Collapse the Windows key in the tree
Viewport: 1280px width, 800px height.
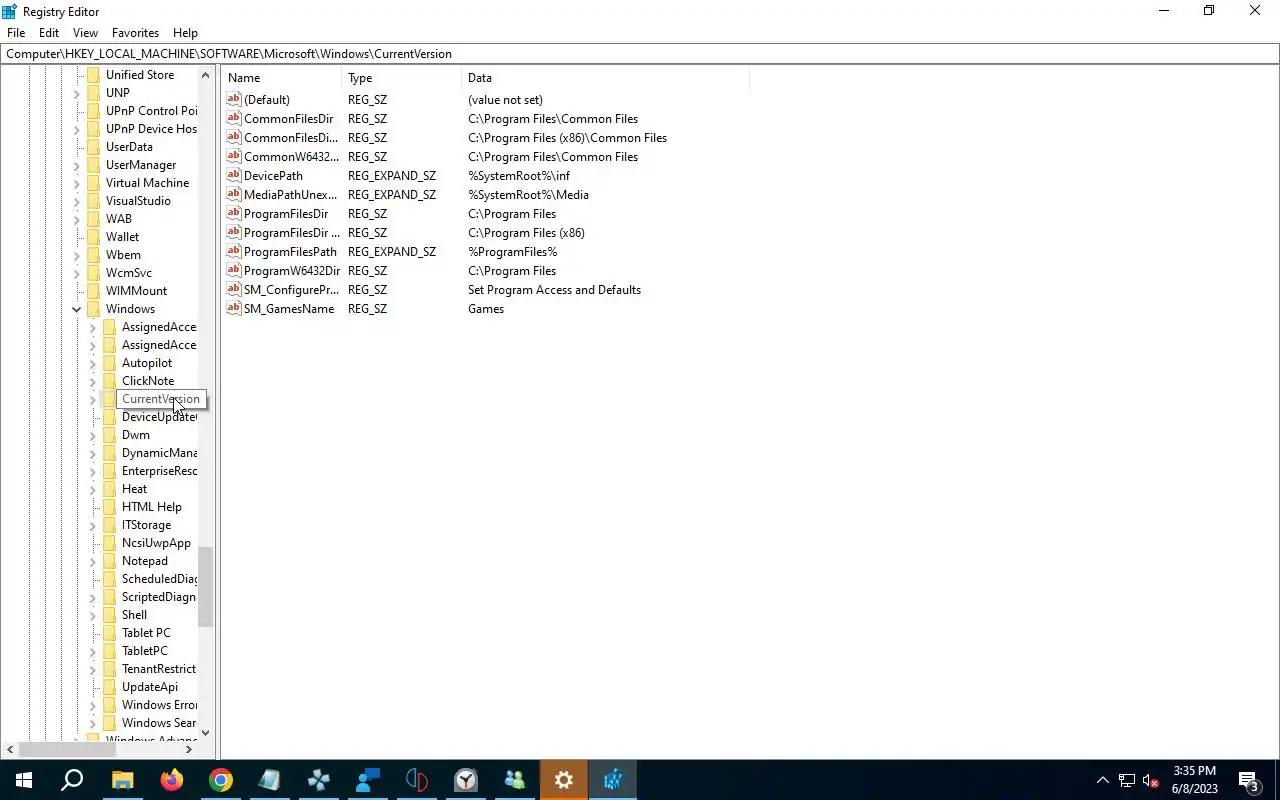coord(77,309)
